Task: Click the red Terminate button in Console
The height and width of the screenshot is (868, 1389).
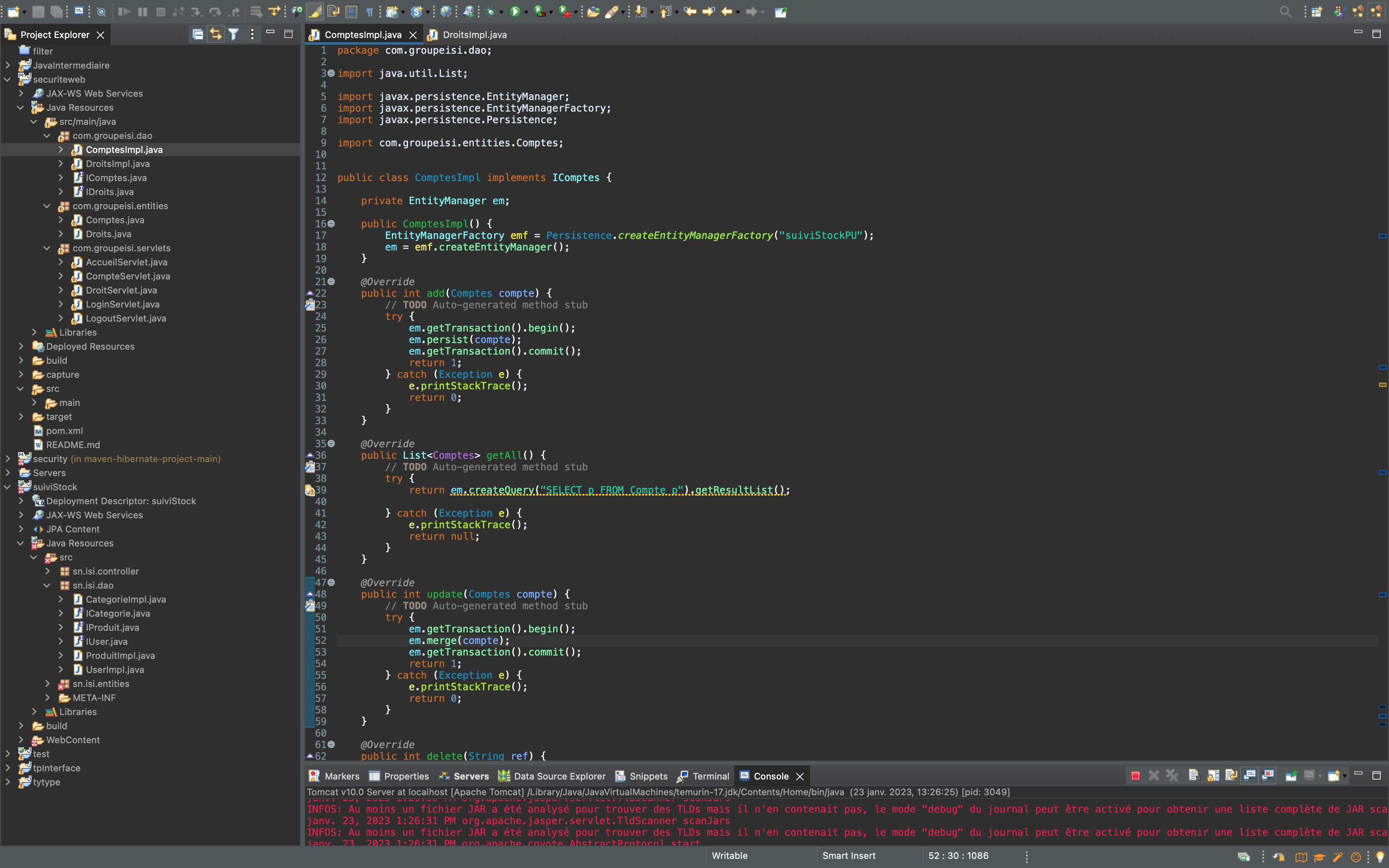Action: coord(1135,776)
